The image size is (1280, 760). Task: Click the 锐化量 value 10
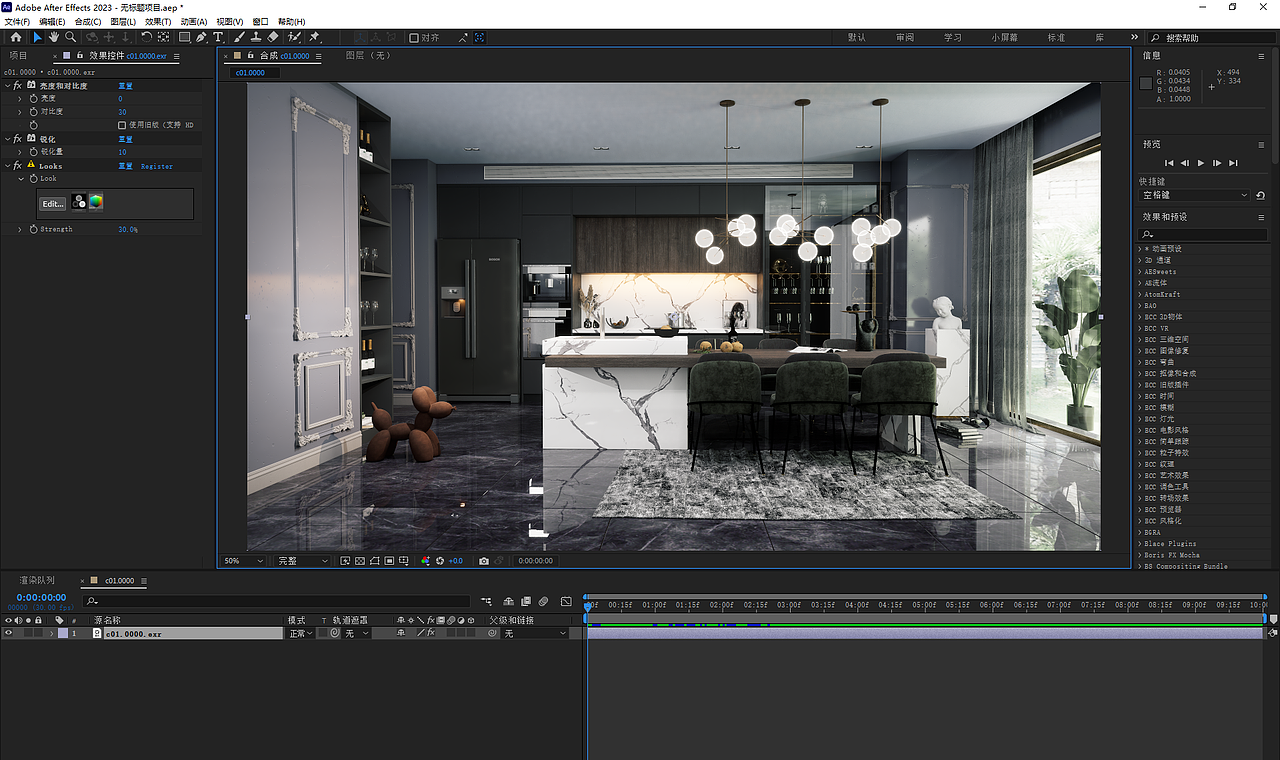pyautogui.click(x=122, y=152)
